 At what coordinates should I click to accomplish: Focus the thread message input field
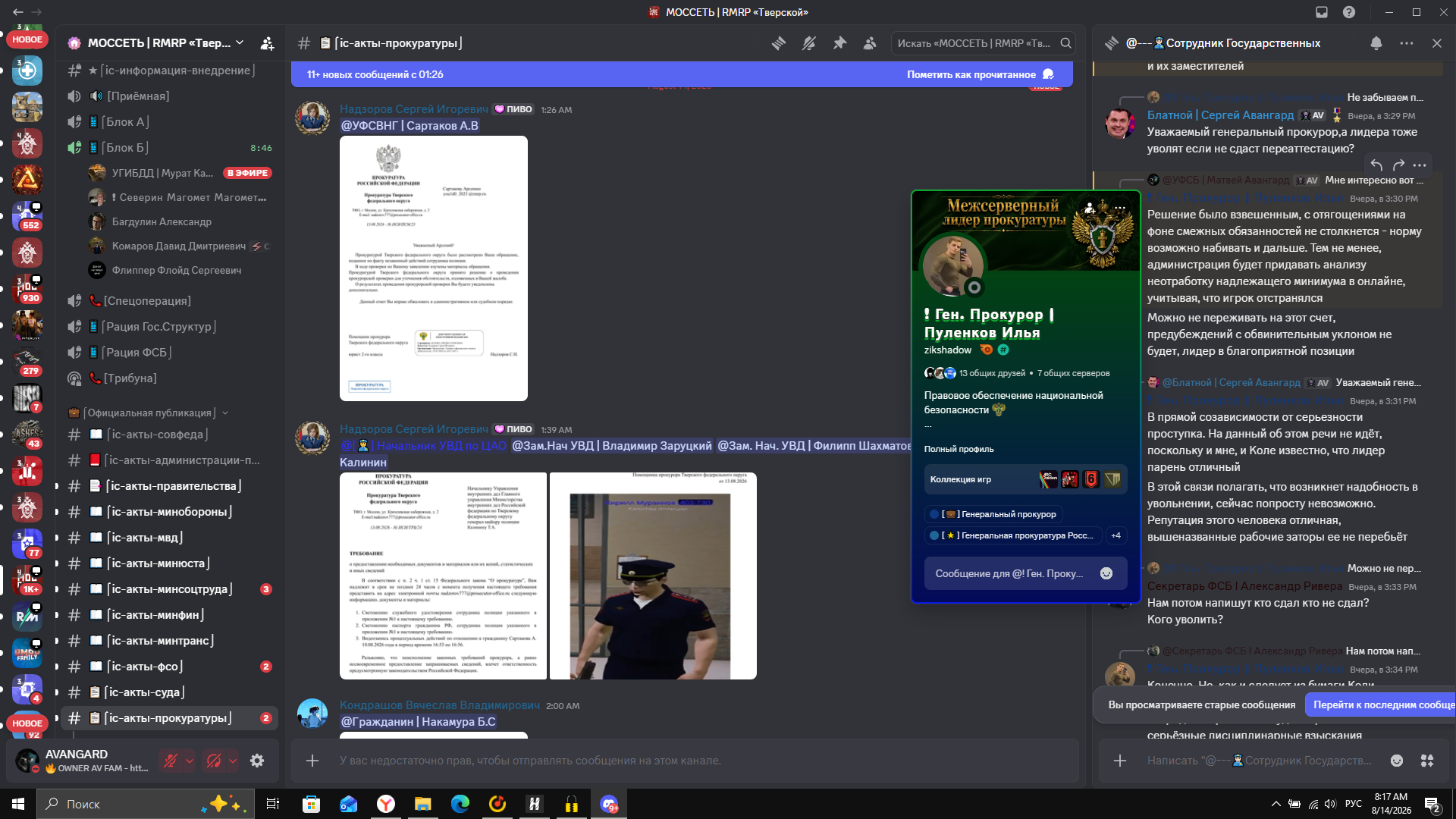(1259, 761)
